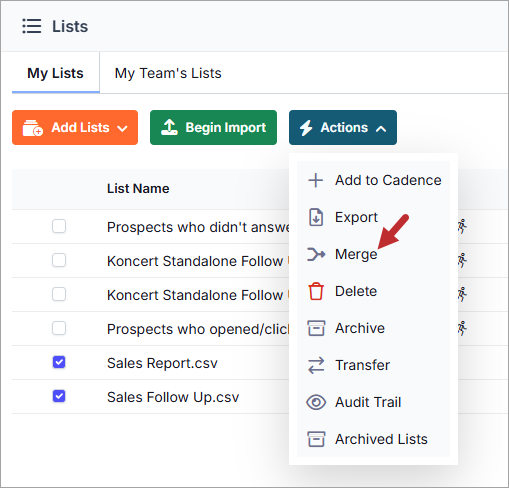Open the Add Lists dropdown
This screenshot has height=488, width=509.
[x=75, y=128]
